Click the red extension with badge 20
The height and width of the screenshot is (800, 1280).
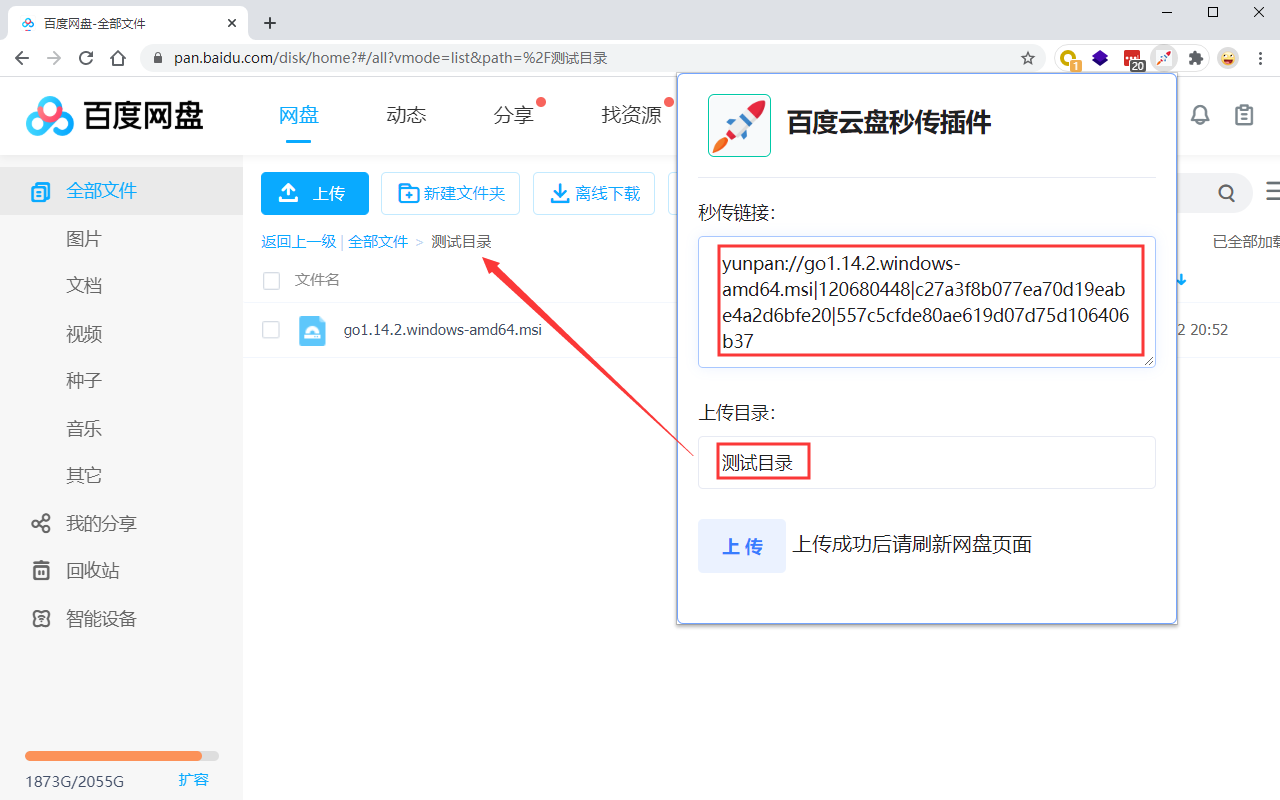coord(1133,60)
